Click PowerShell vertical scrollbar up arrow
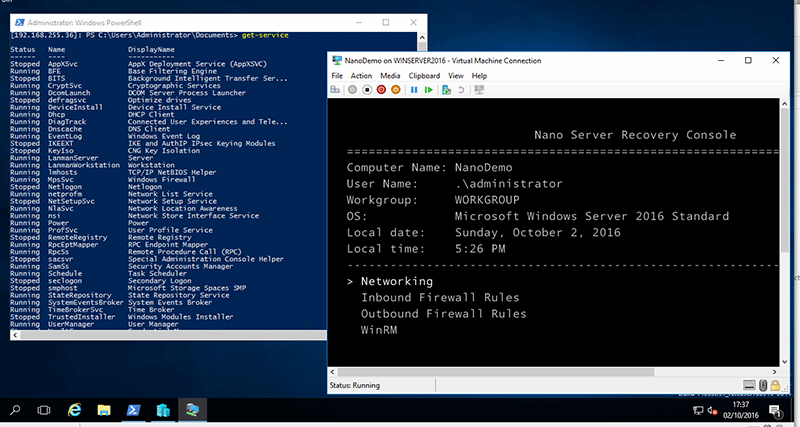 pyautogui.click(x=422, y=37)
